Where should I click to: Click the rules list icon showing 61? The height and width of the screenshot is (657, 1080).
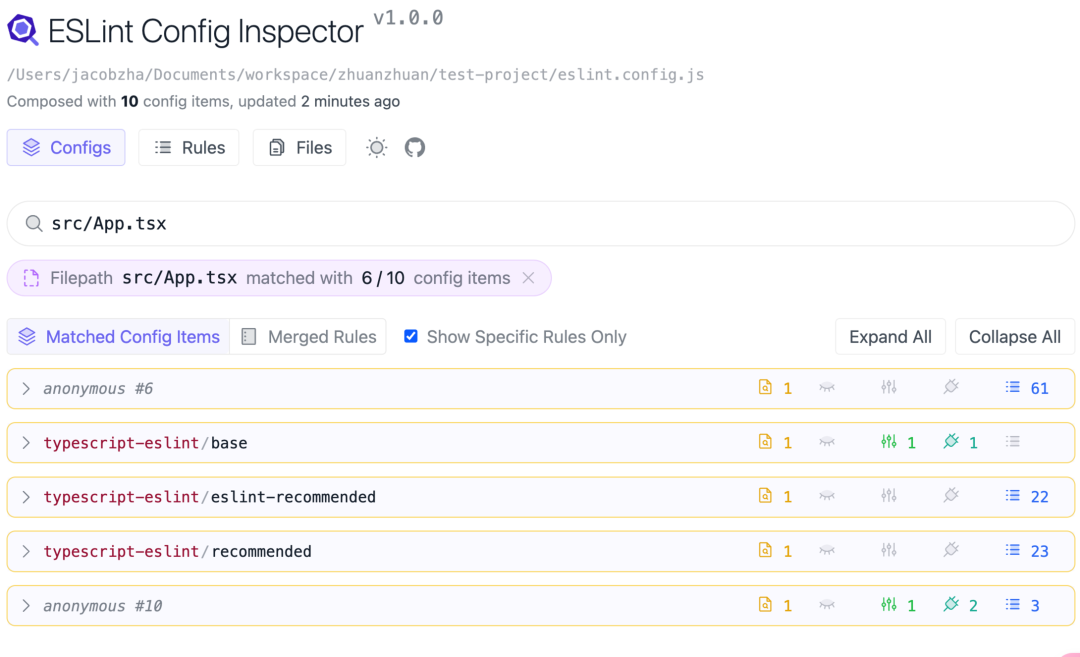pyautogui.click(x=1012, y=387)
